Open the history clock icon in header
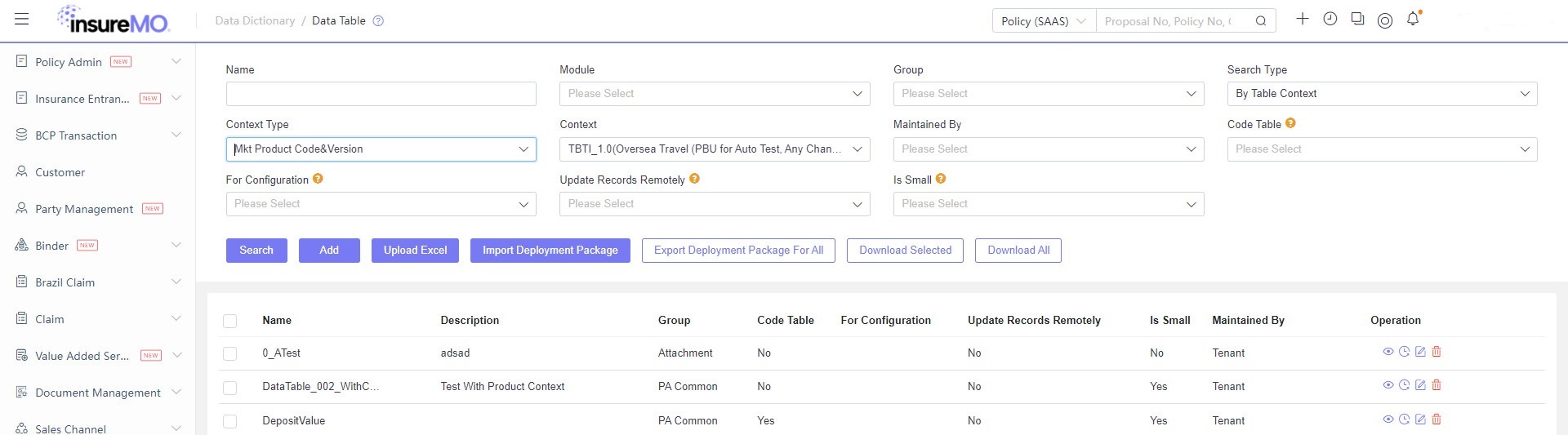Screen dimensions: 1568x435 point(1330,19)
